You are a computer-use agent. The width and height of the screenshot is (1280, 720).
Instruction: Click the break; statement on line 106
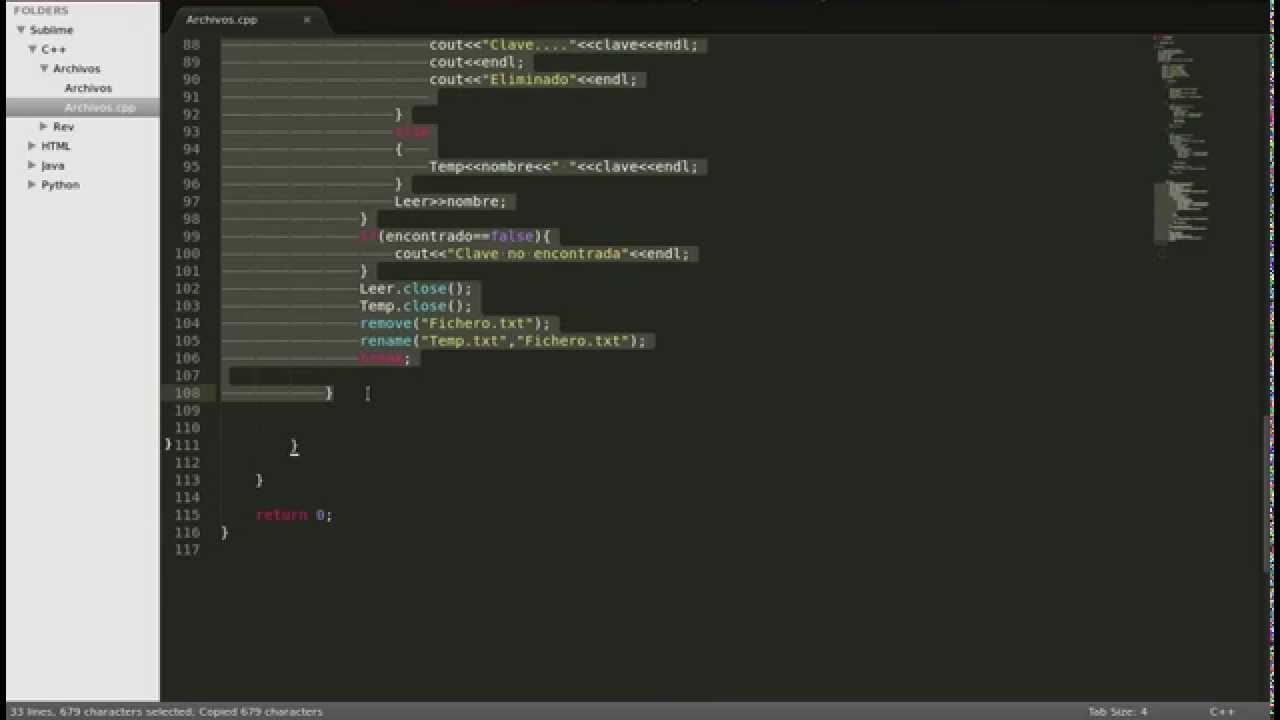(385, 358)
